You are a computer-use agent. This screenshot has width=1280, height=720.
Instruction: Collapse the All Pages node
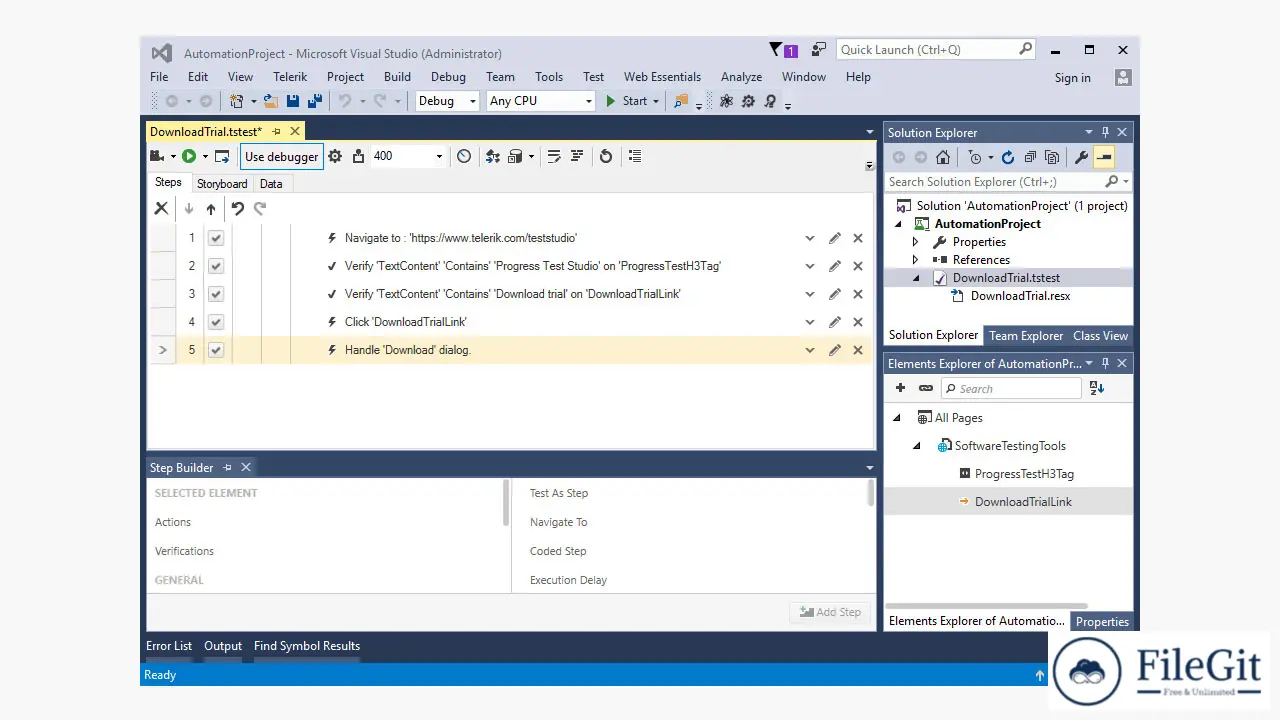tap(897, 418)
